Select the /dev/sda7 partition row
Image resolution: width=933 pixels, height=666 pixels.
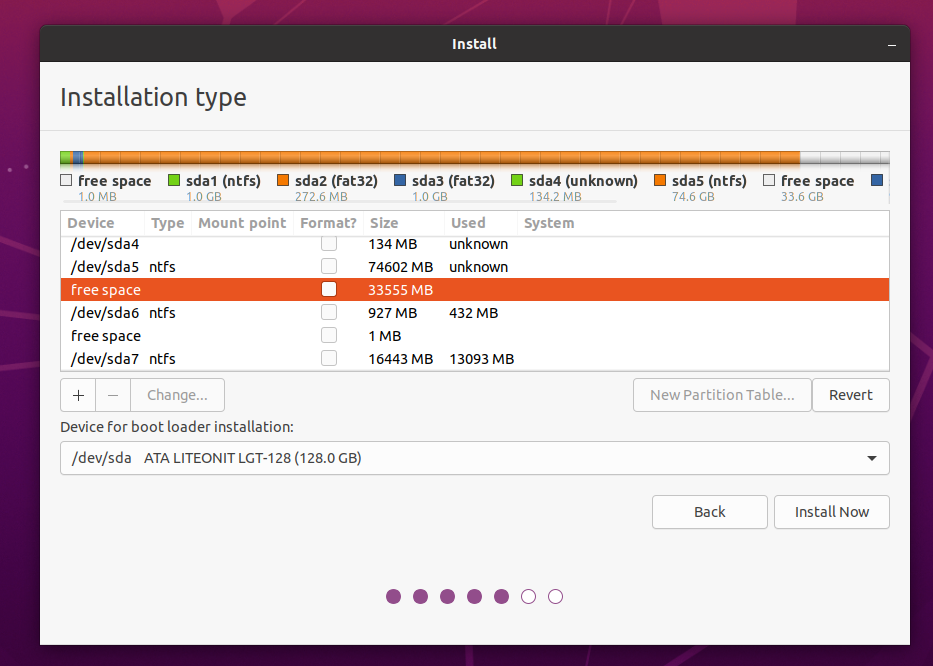point(475,359)
